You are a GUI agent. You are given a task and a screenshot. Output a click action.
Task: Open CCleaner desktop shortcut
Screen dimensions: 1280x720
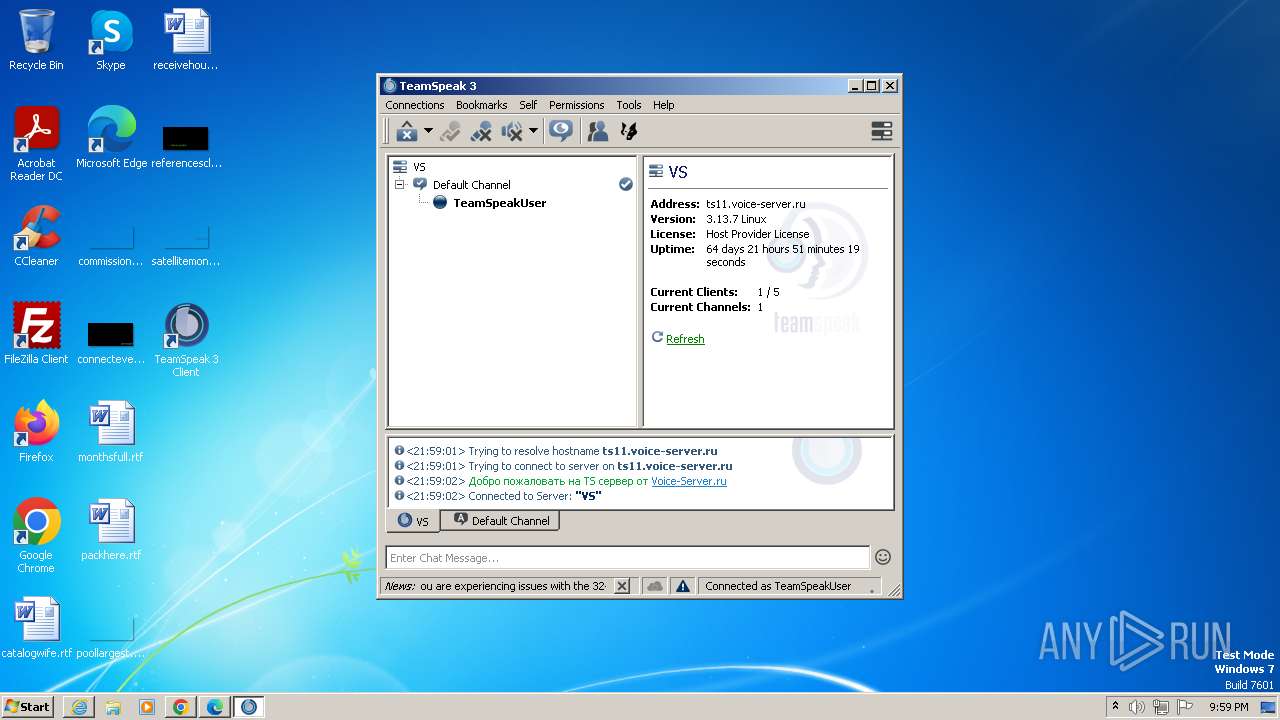coord(36,236)
